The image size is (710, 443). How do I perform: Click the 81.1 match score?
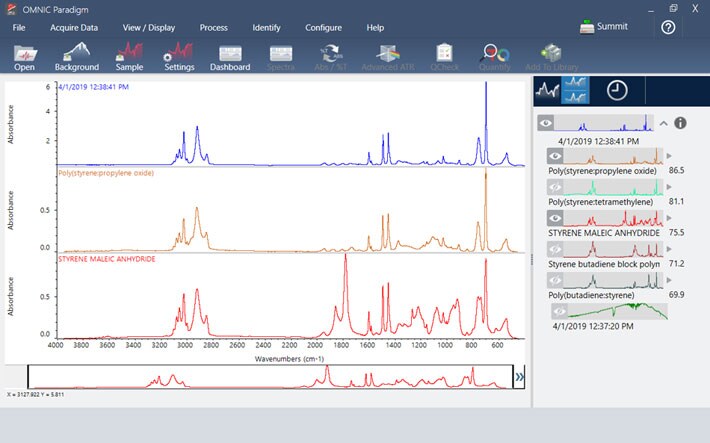676,201
